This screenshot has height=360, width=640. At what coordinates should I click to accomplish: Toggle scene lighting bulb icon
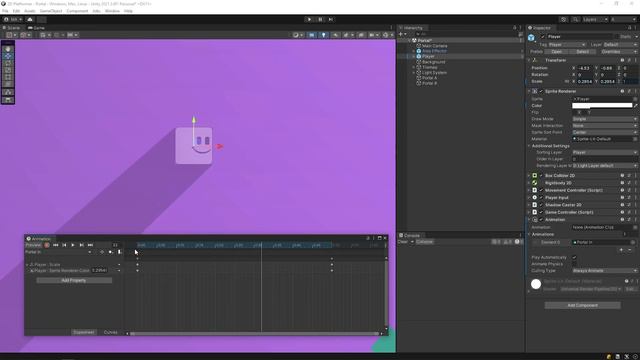pos(324,35)
